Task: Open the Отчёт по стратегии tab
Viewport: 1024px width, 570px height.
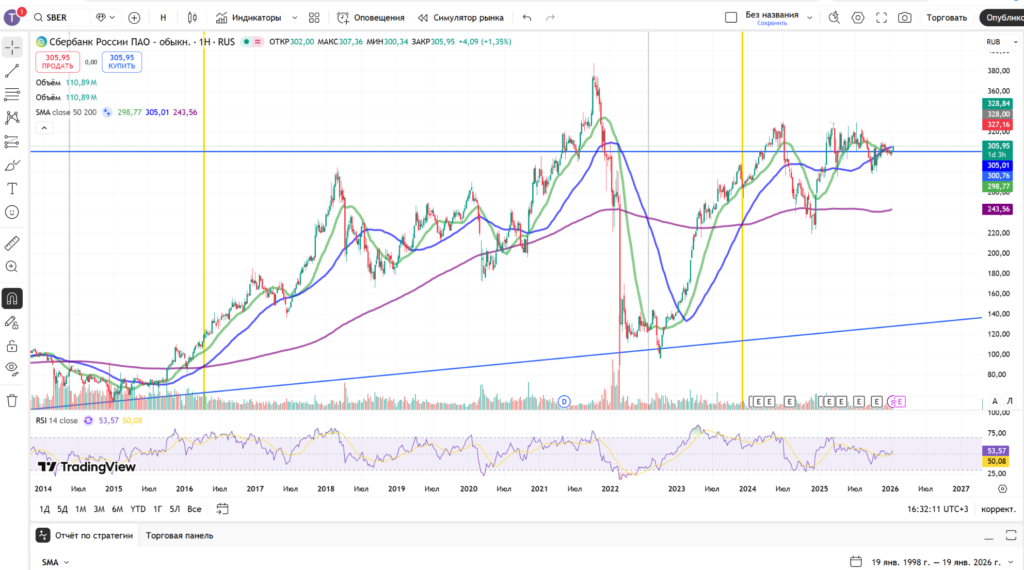Action: [x=85, y=535]
